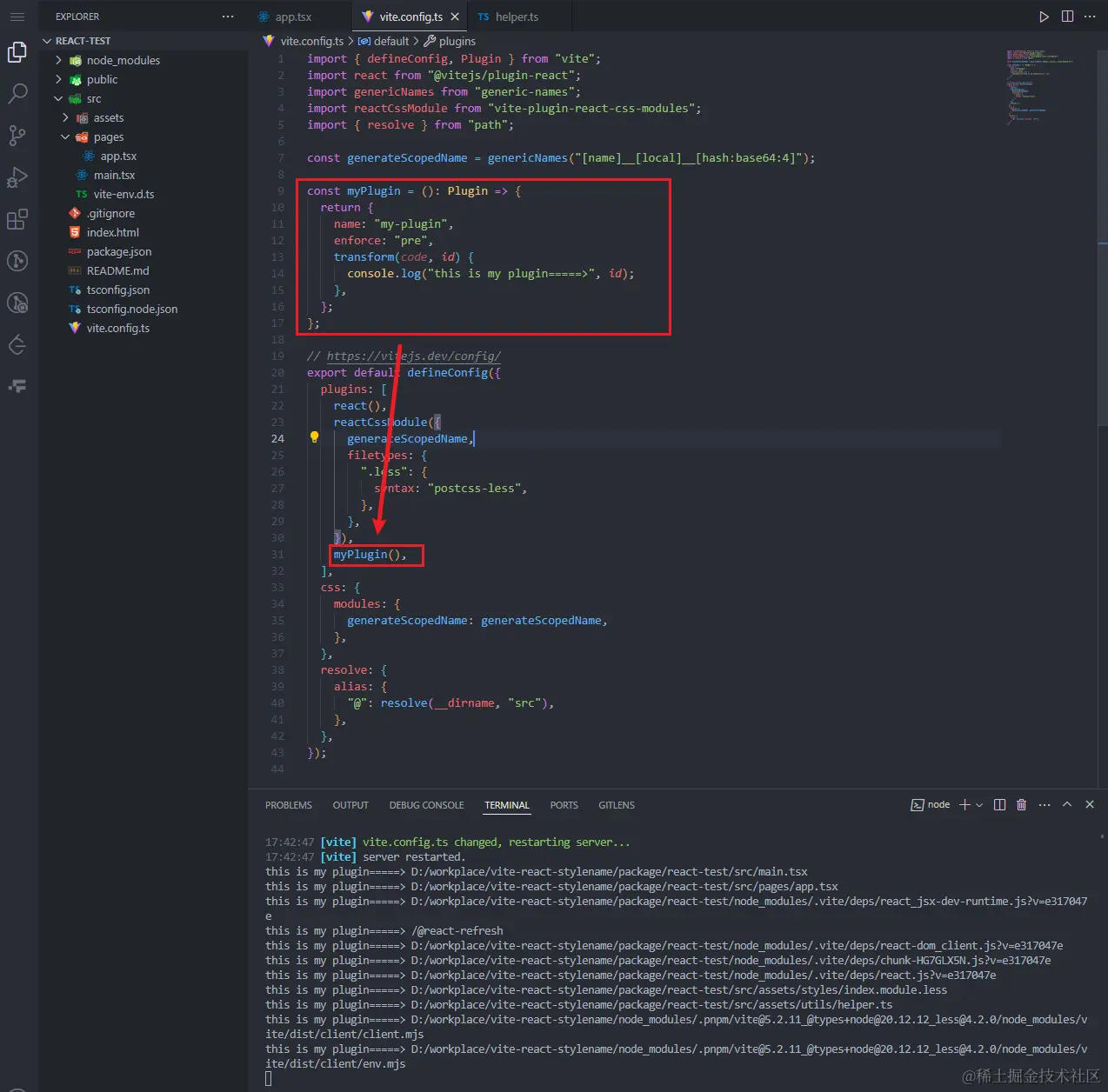Screen dimensions: 1108x1092
Task: Expand the public folder
Action: [58, 79]
